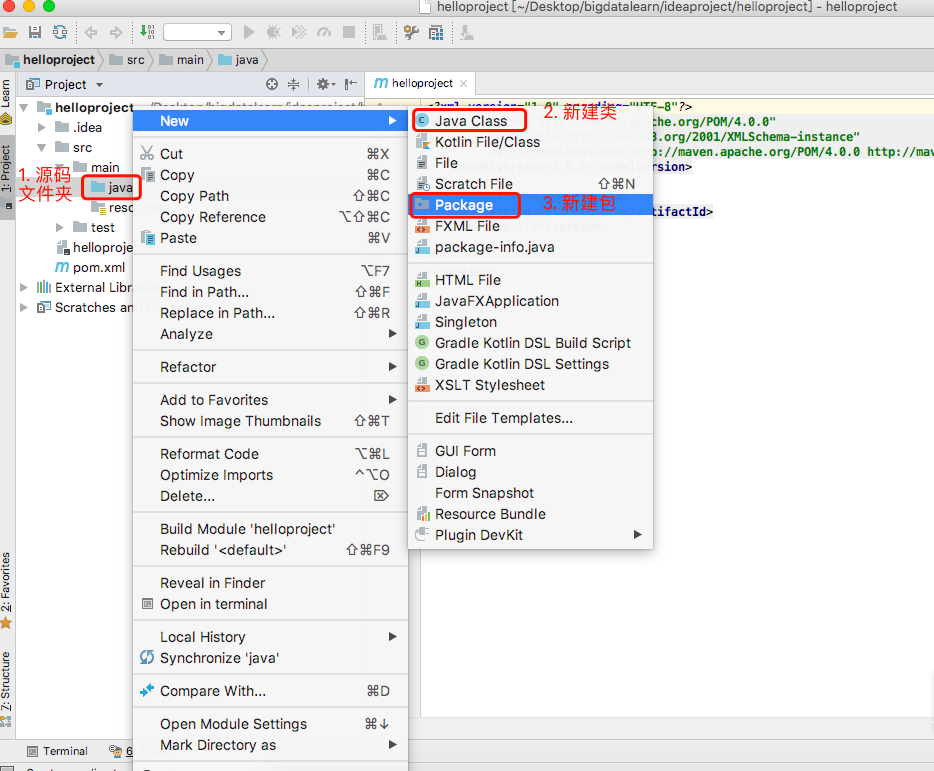Click the Scroll from Source target icon
934x771 pixels.
point(272,84)
